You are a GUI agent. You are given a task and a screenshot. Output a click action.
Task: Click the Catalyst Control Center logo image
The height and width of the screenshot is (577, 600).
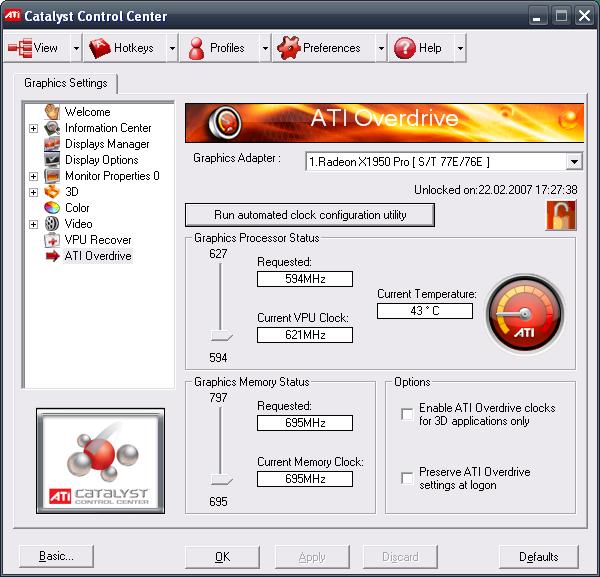coord(101,461)
